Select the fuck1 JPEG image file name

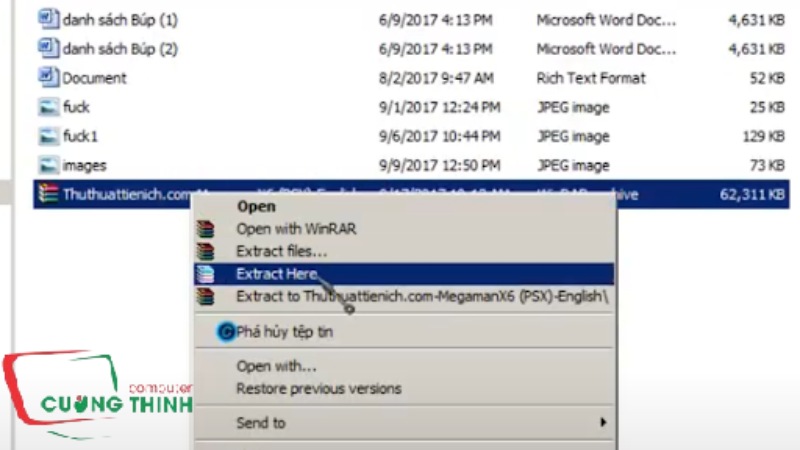(80, 136)
